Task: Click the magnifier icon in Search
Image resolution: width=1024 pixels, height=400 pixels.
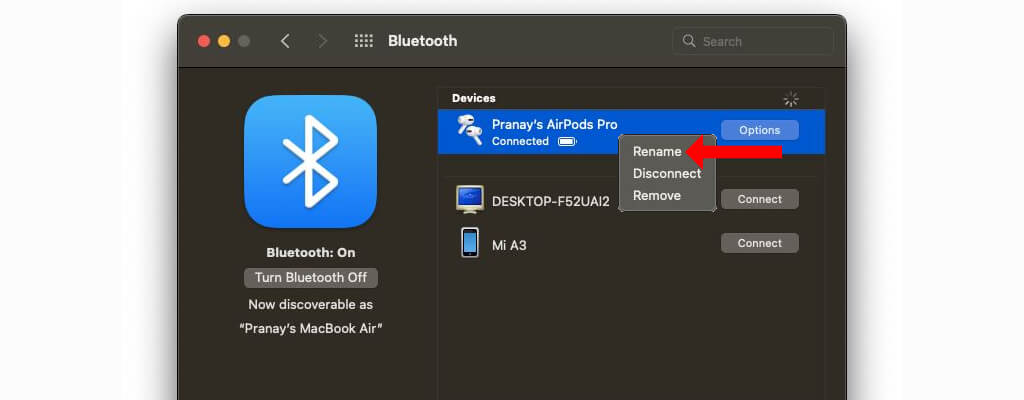Action: pyautogui.click(x=688, y=41)
